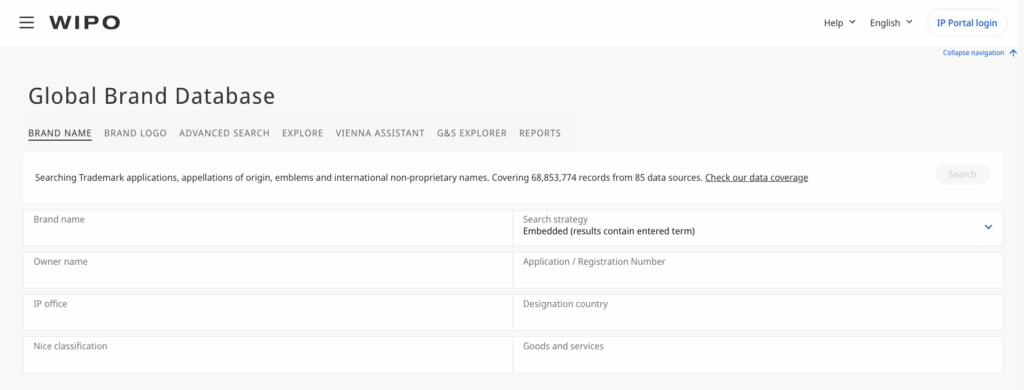The width and height of the screenshot is (1024, 390).
Task: Open the Advanced Search tab
Action: pyautogui.click(x=224, y=133)
